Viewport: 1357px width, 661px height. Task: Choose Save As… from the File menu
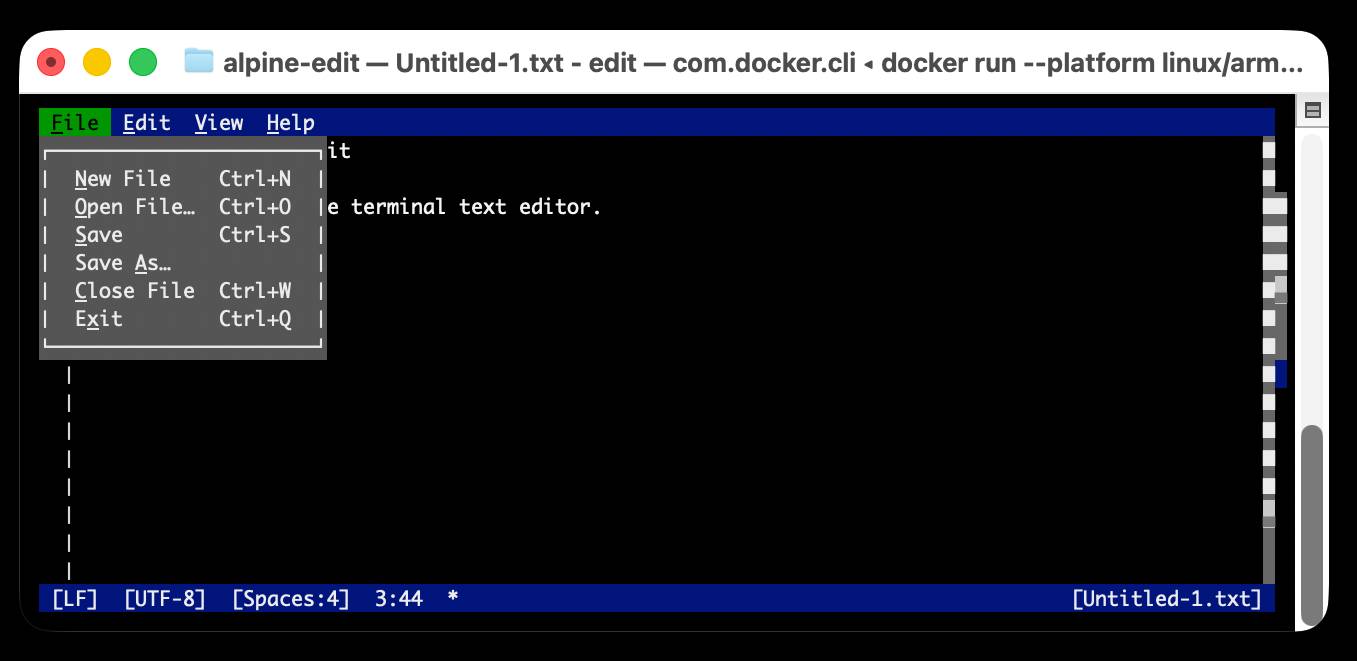click(x=122, y=262)
